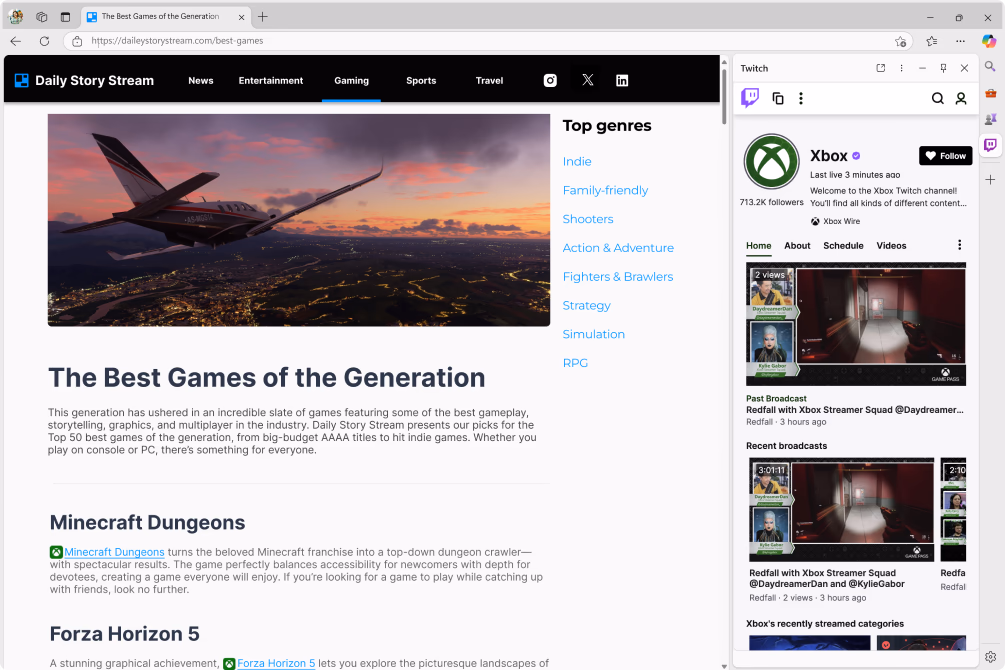Image resolution: width=1005 pixels, height=670 pixels.
Task: Open the RPG genre link
Action: tap(575, 363)
